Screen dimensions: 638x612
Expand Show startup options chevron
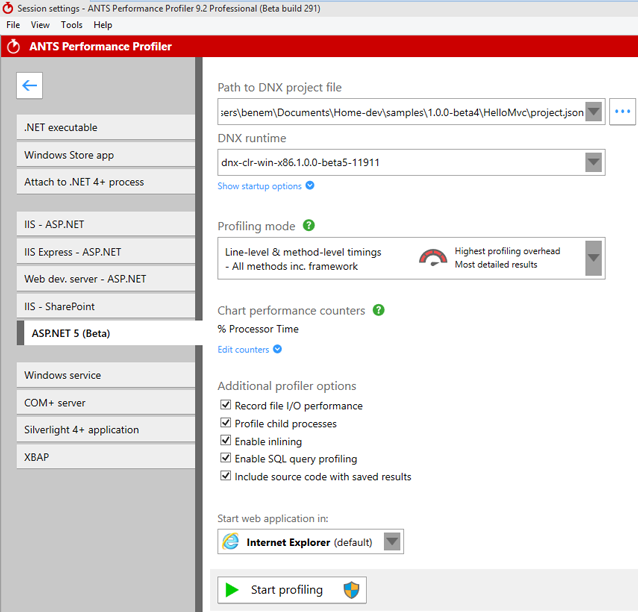point(310,186)
